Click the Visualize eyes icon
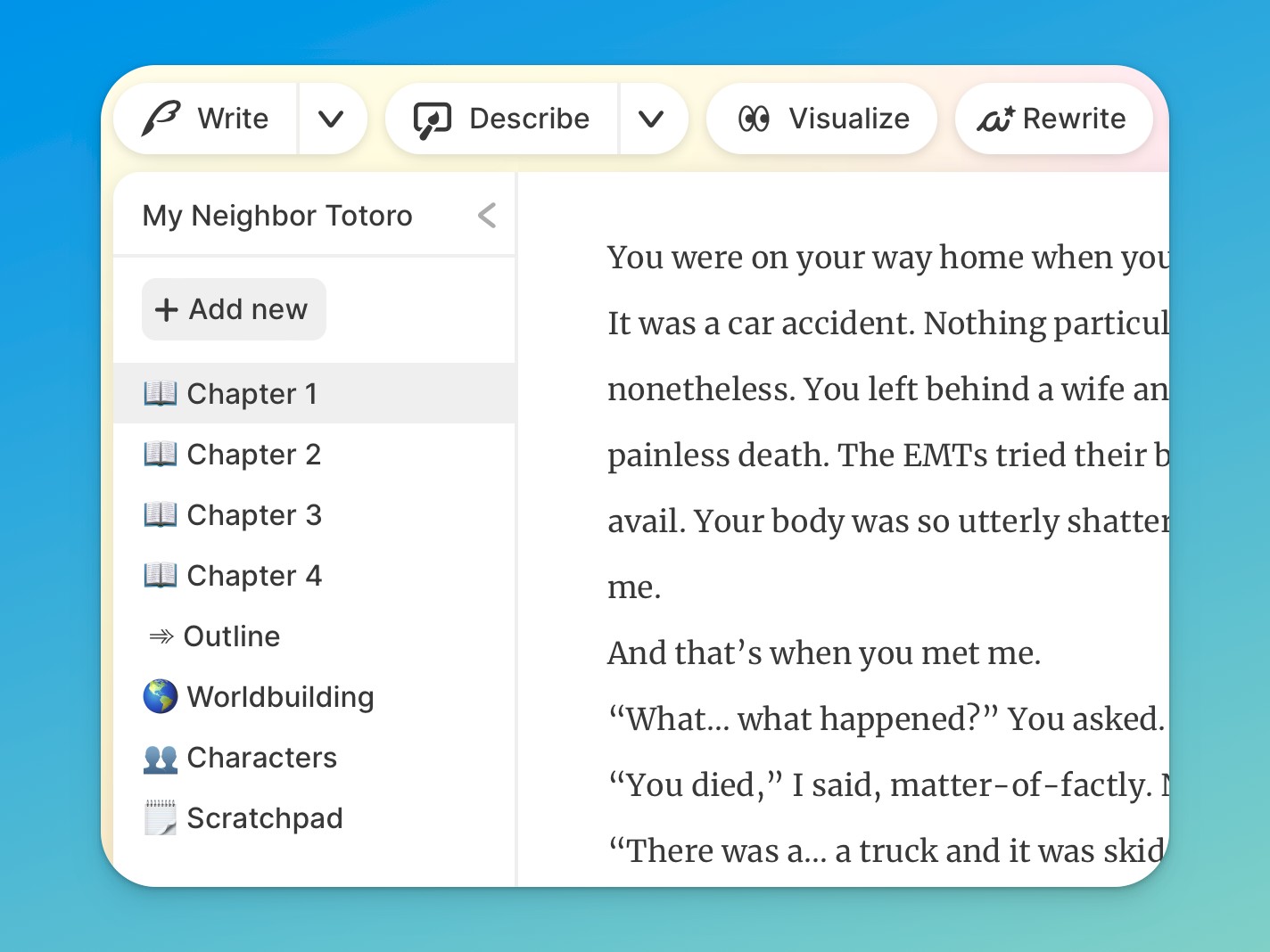Screen dimensions: 1270x952 754,119
